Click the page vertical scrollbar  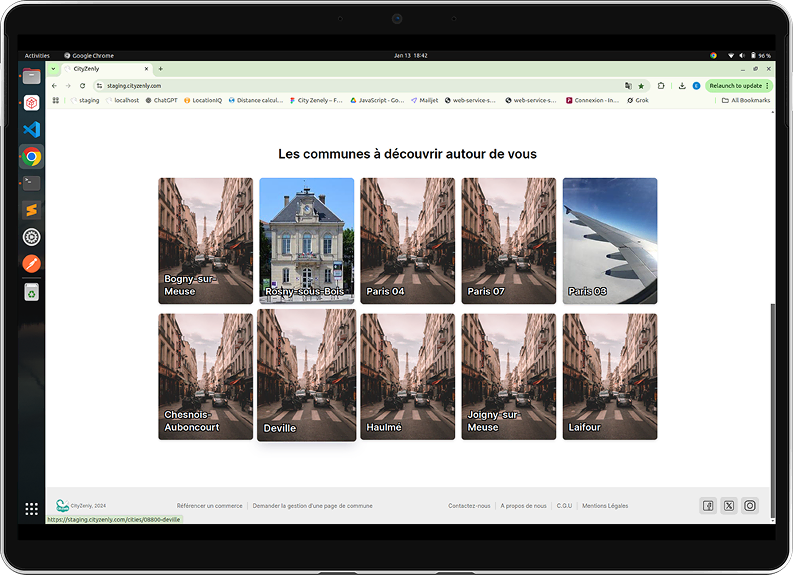(x=772, y=410)
